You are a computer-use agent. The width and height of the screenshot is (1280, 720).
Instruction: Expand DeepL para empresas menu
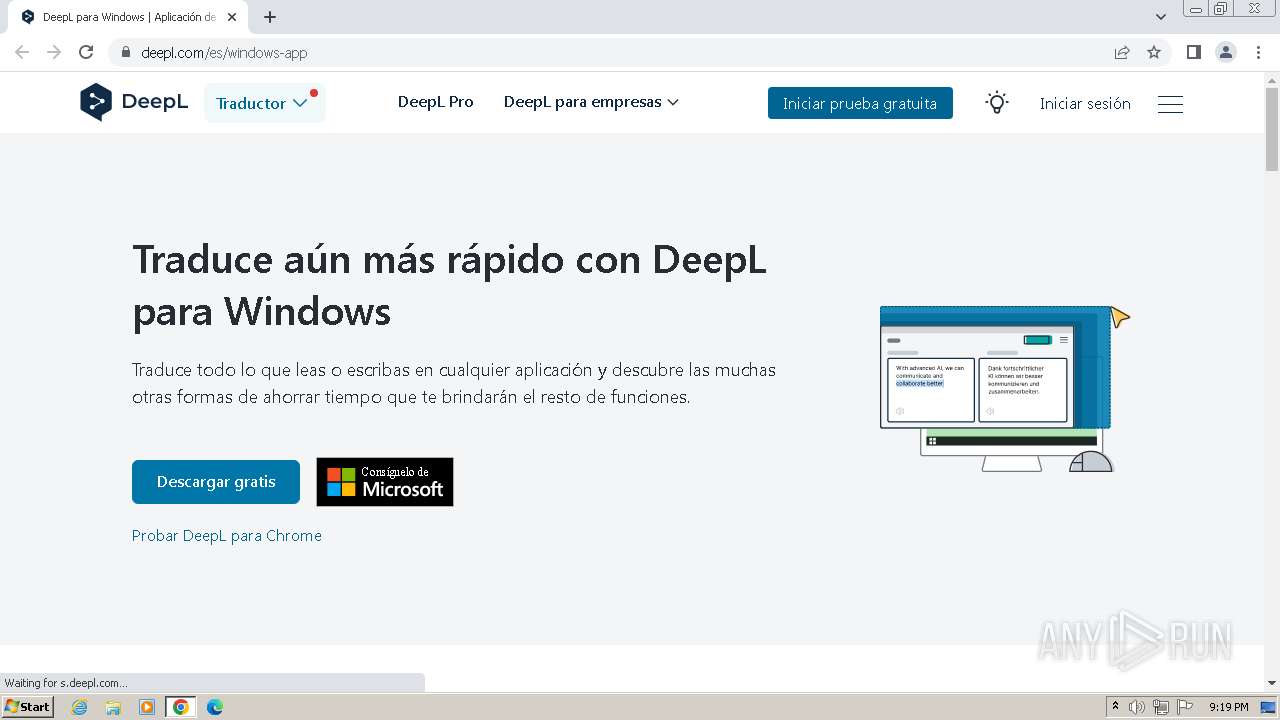point(591,102)
